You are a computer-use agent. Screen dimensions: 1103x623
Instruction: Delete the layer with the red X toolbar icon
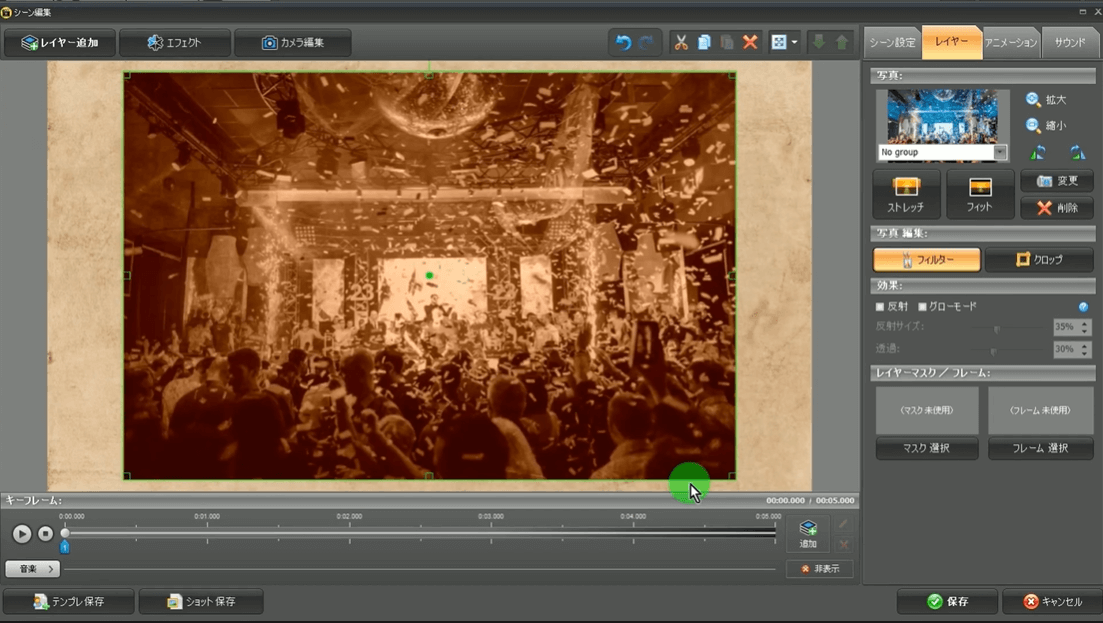750,43
